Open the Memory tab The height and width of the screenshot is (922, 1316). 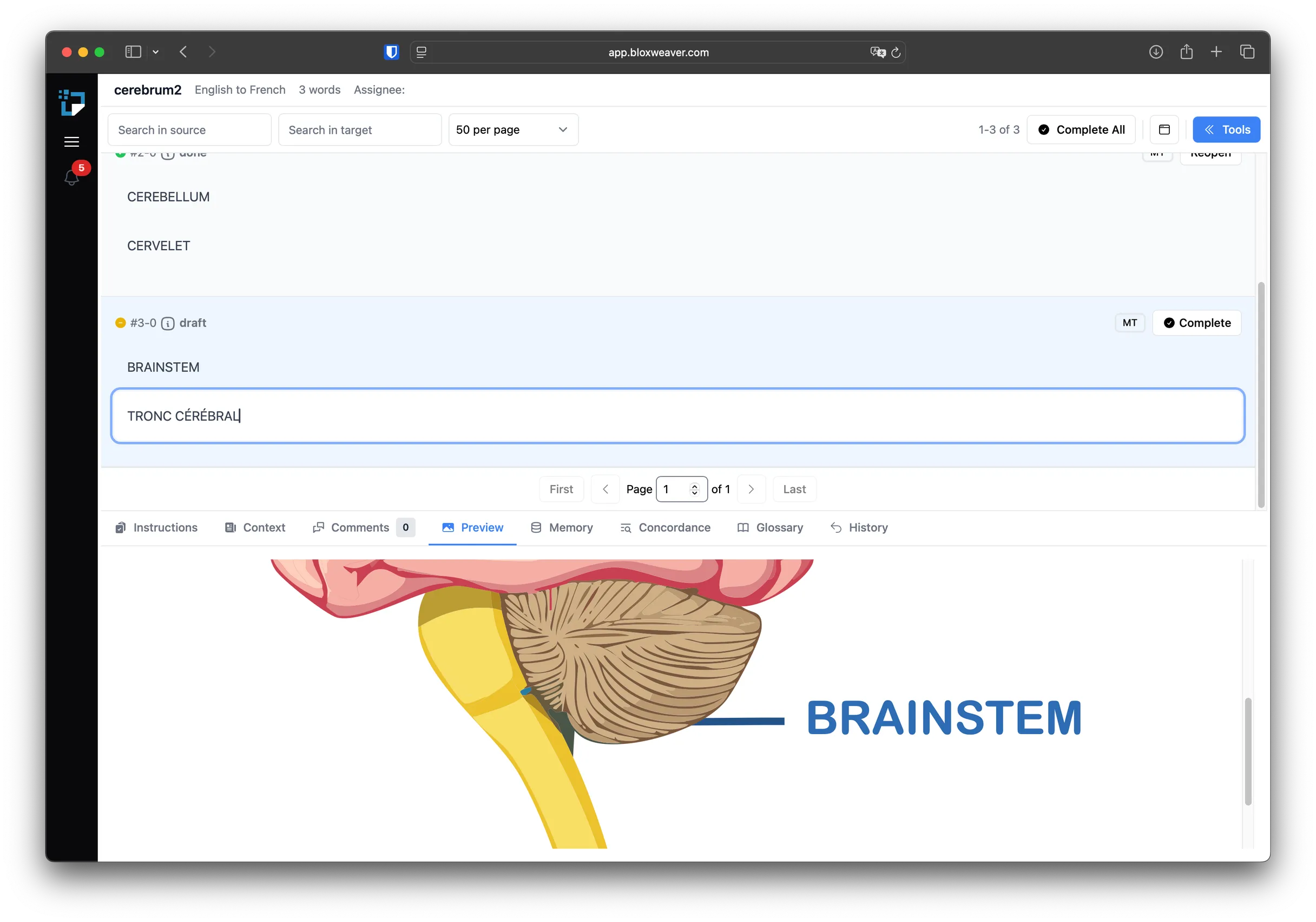tap(562, 527)
